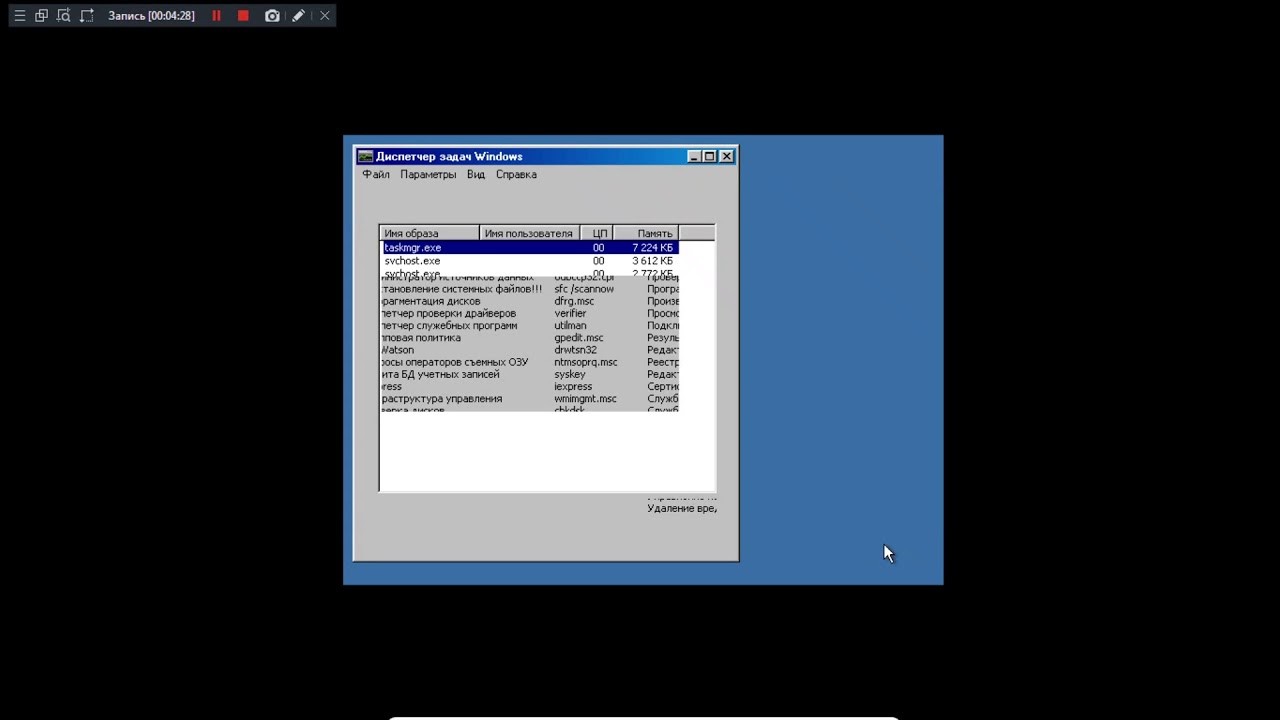Open the Вид menu

(x=476, y=174)
